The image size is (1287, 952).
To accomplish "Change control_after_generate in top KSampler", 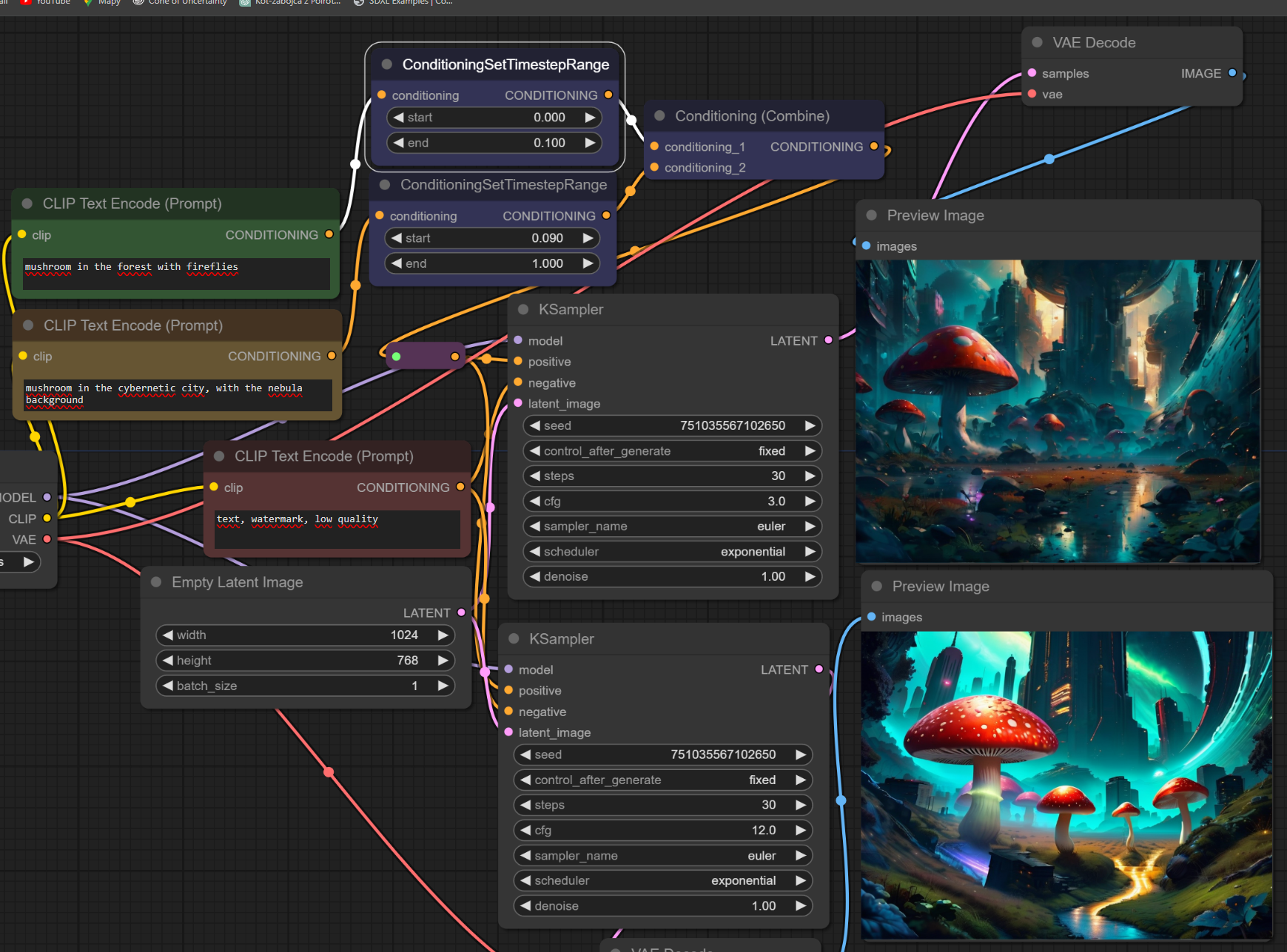I will click(x=672, y=451).
